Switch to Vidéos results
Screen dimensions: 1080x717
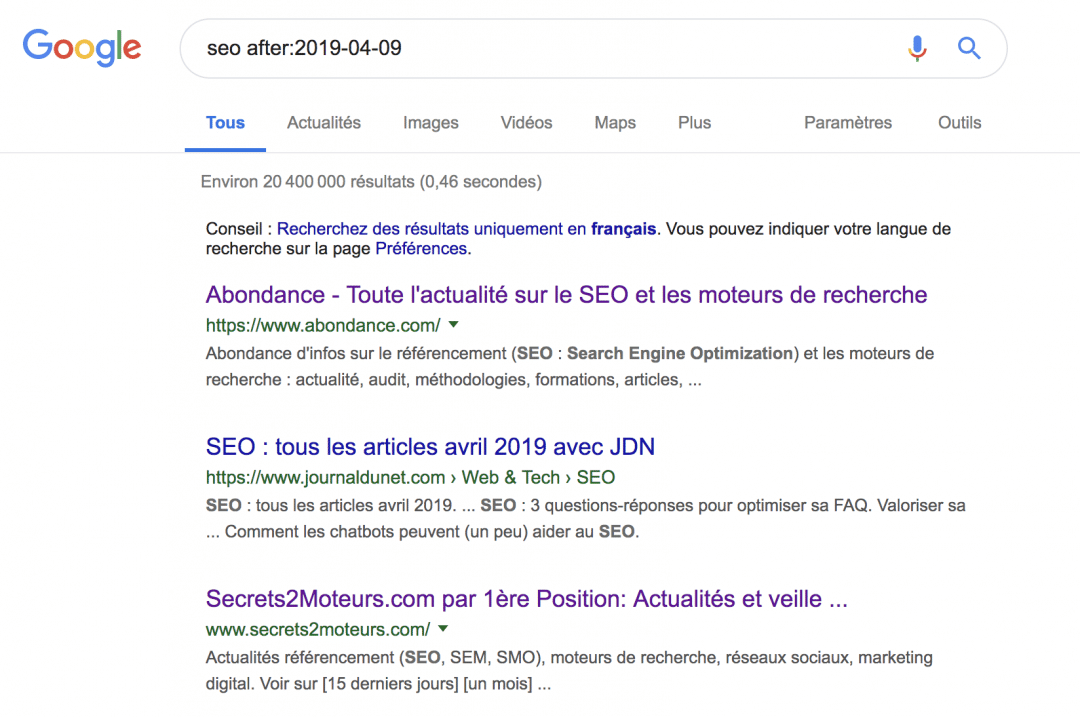(526, 122)
